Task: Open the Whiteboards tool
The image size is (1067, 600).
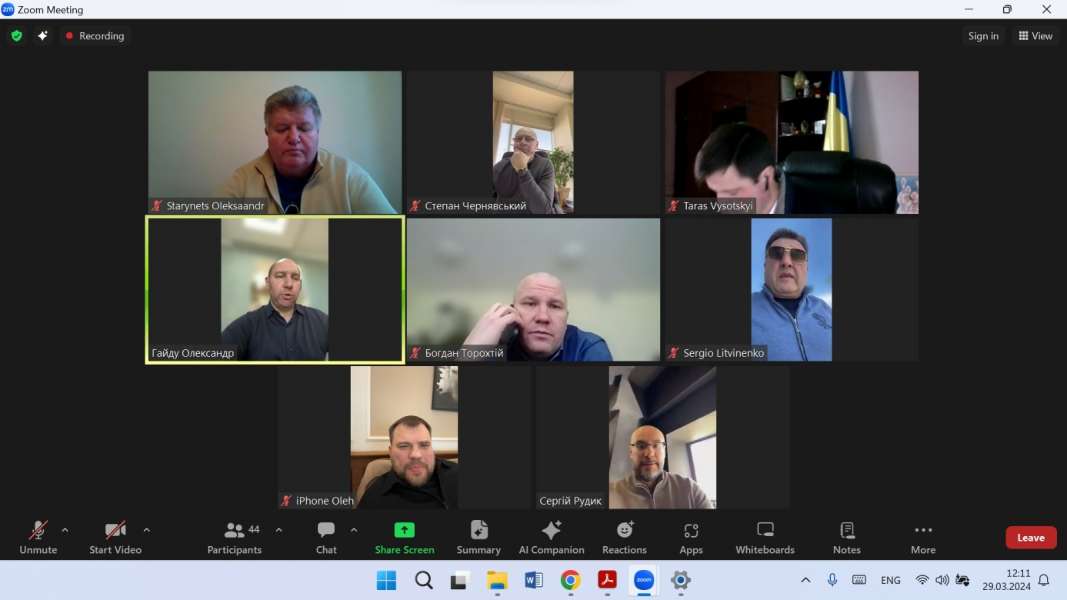Action: pos(765,537)
